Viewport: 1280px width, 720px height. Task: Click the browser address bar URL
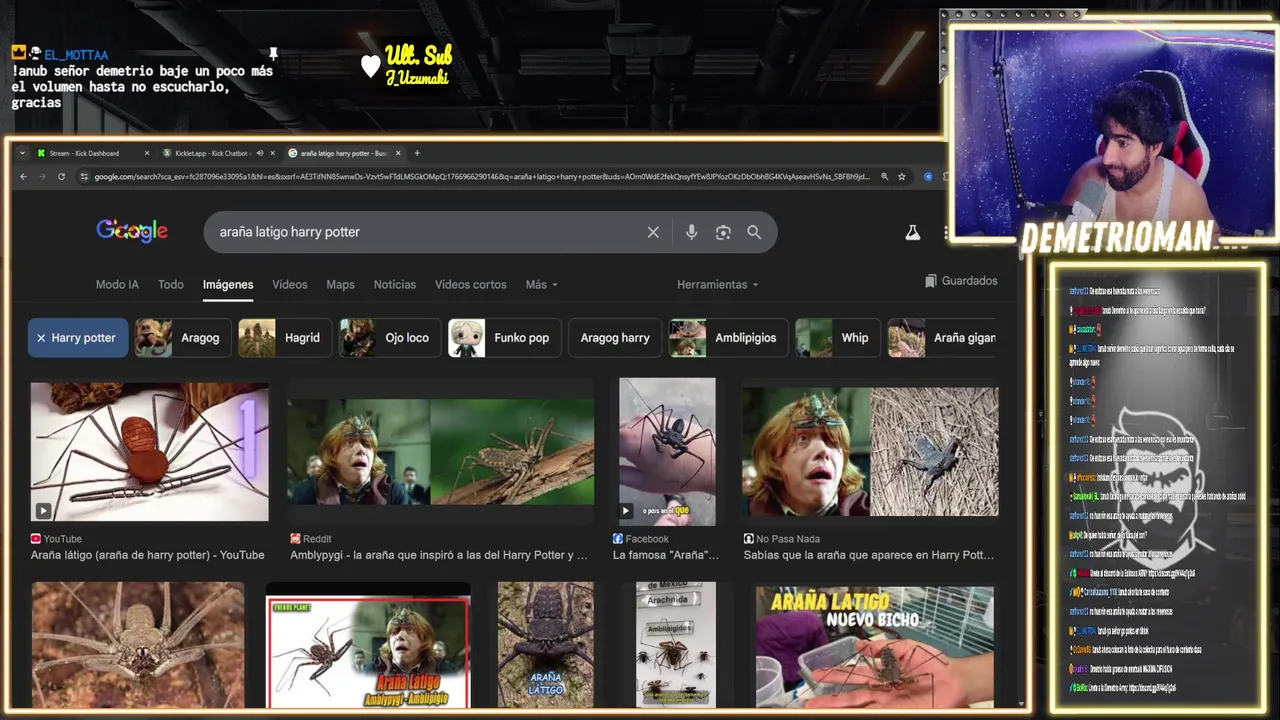point(482,177)
